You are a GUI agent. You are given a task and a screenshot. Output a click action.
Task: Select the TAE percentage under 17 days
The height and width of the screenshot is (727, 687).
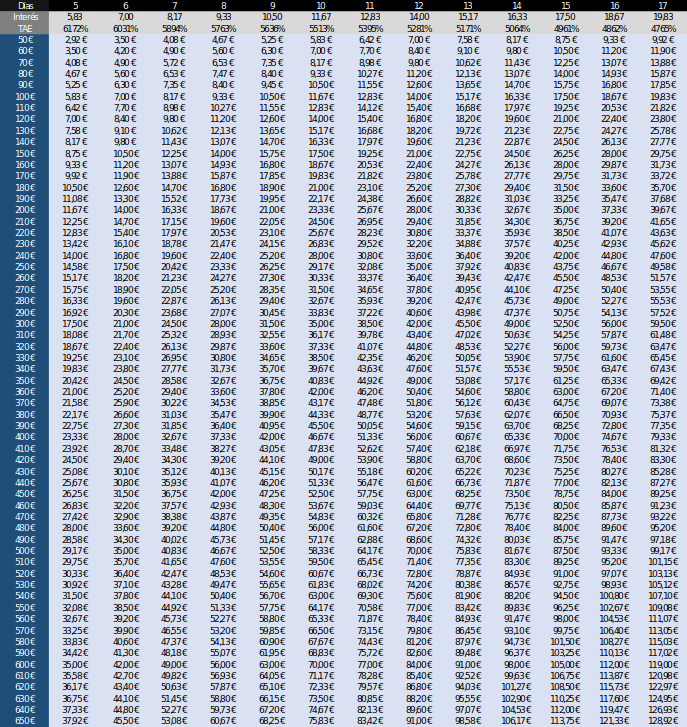coord(662,28)
